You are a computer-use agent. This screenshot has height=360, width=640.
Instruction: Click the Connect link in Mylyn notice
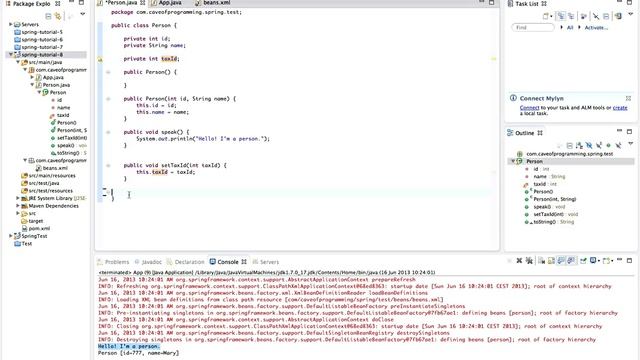pyautogui.click(x=529, y=108)
